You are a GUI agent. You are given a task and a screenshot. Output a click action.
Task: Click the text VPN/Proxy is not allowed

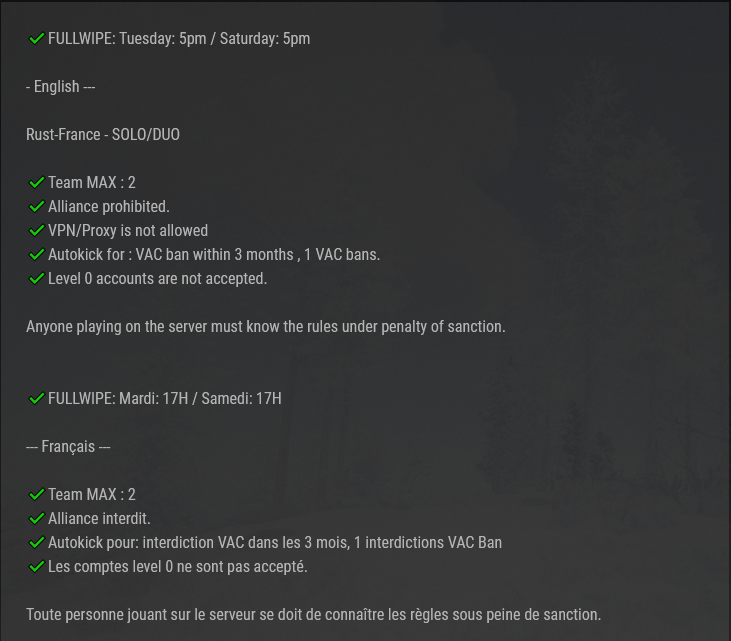(128, 230)
